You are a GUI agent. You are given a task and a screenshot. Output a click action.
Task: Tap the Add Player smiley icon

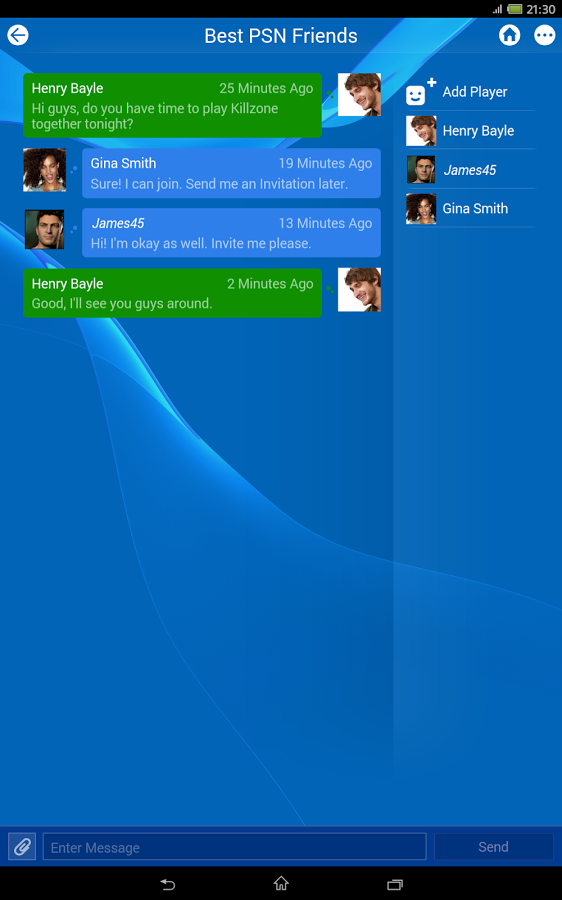coord(420,92)
